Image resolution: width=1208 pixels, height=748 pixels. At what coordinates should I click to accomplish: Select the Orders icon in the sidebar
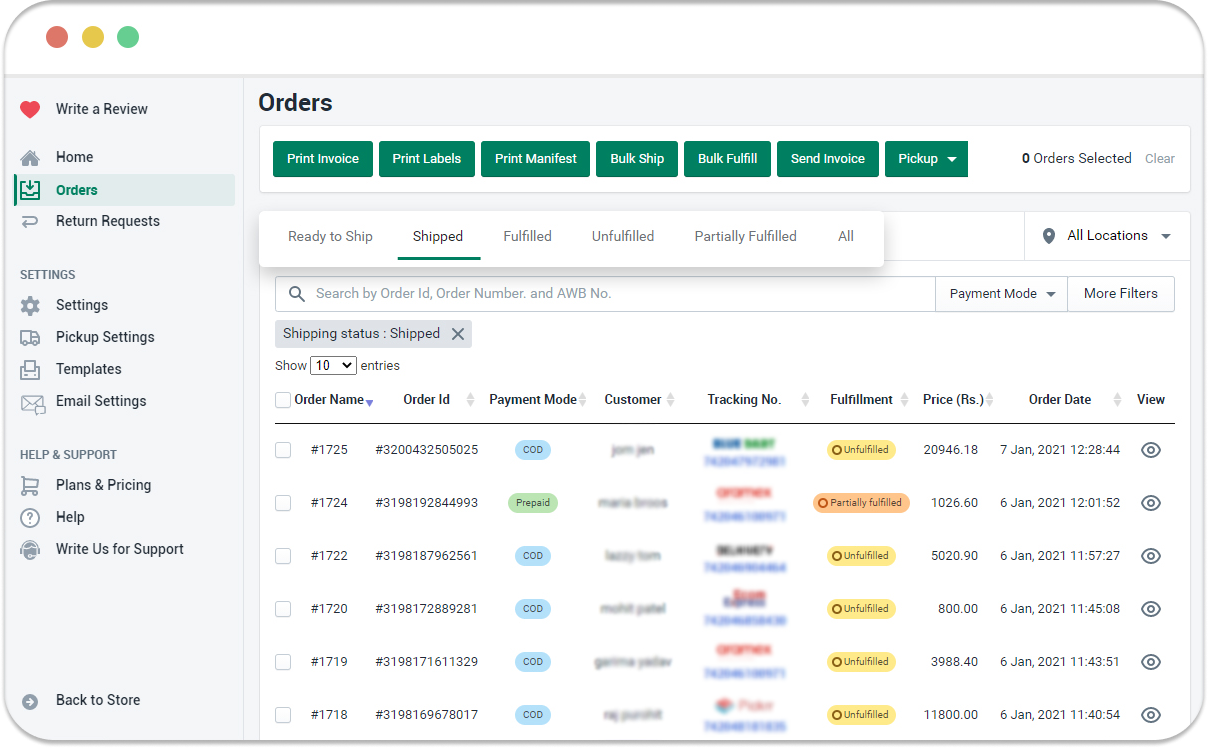(x=32, y=188)
